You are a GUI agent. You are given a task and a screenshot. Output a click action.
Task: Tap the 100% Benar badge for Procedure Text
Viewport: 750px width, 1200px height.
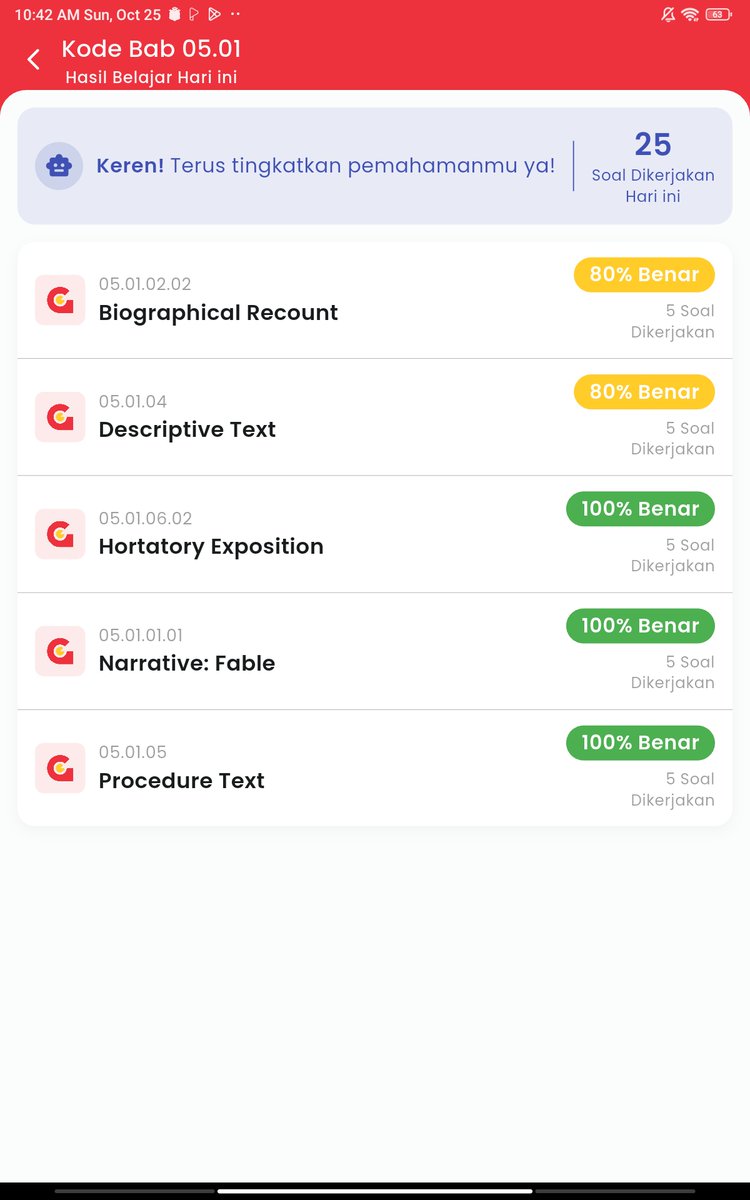coord(640,743)
